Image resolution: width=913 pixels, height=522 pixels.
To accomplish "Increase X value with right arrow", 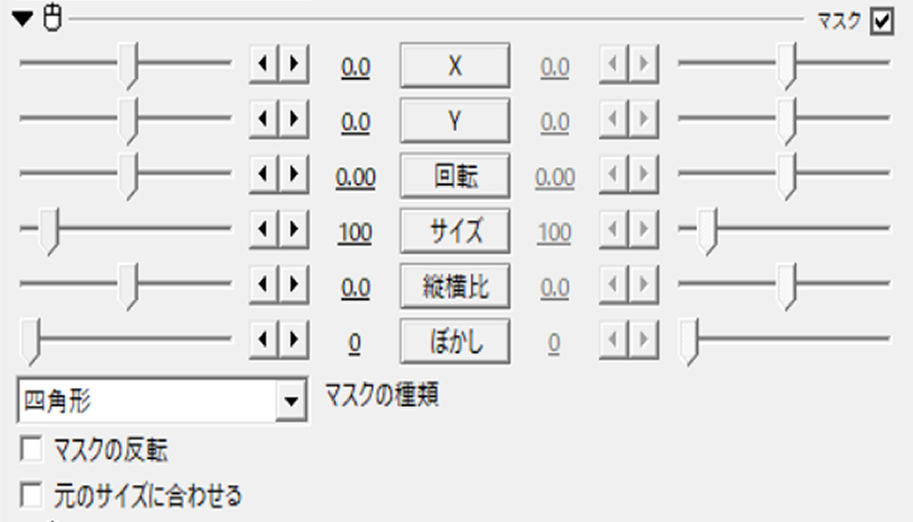I will tap(294, 64).
